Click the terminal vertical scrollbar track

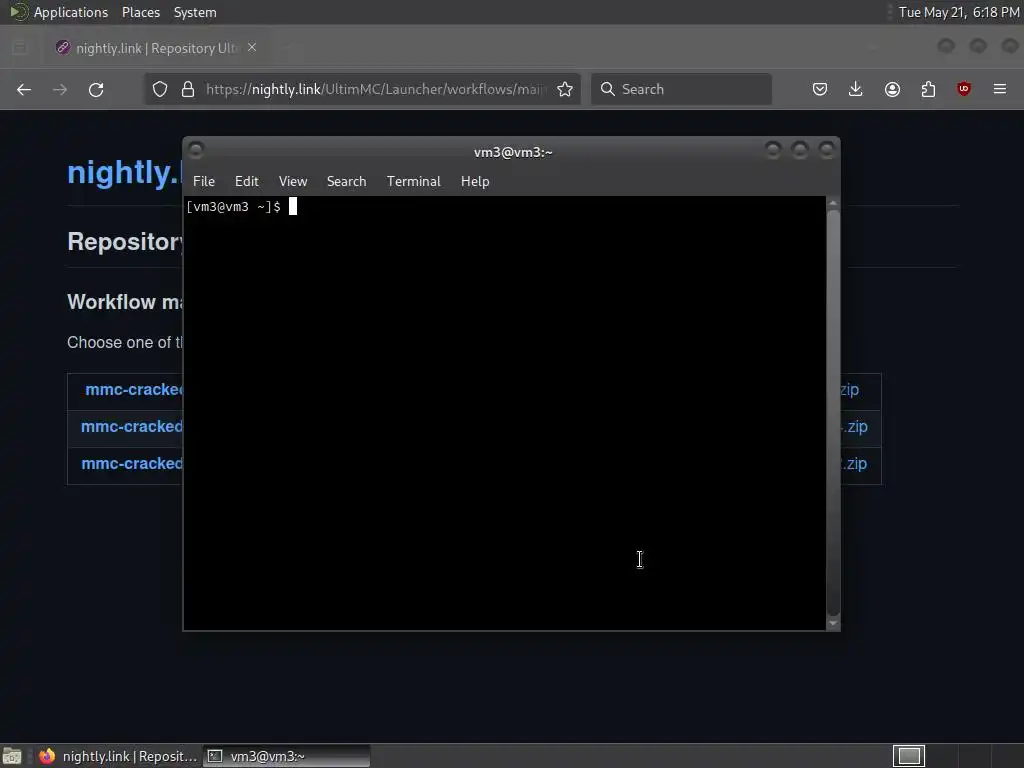point(833,413)
